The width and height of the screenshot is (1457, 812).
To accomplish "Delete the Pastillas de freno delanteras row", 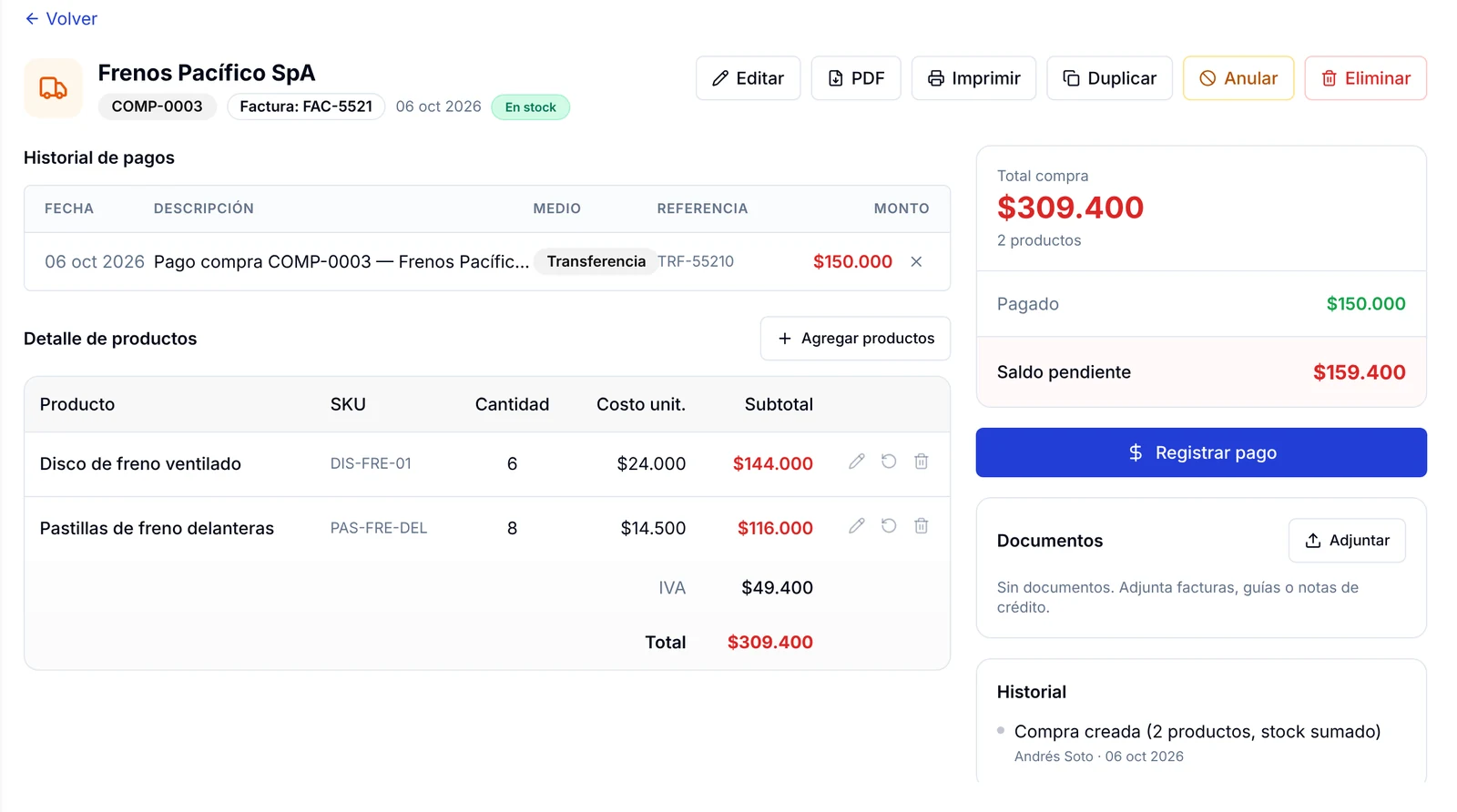I will (922, 526).
